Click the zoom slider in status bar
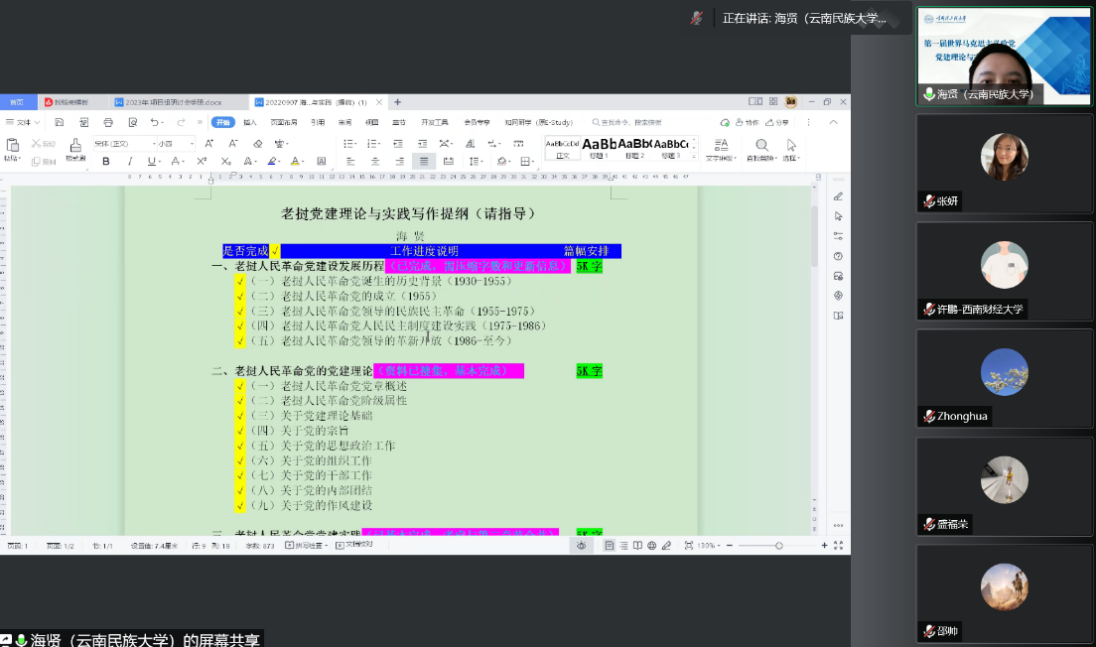Screen dimensions: 1096x647 point(778,545)
